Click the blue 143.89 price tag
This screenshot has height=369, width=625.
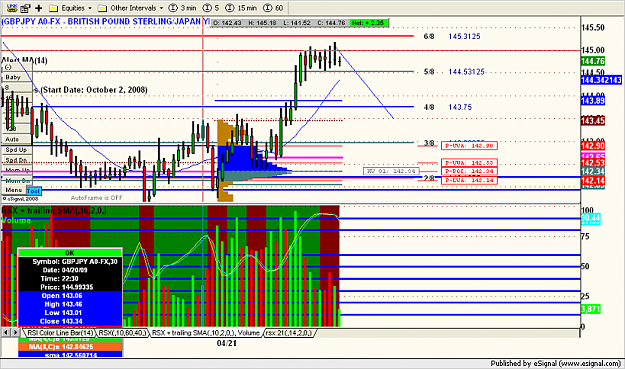pos(593,101)
